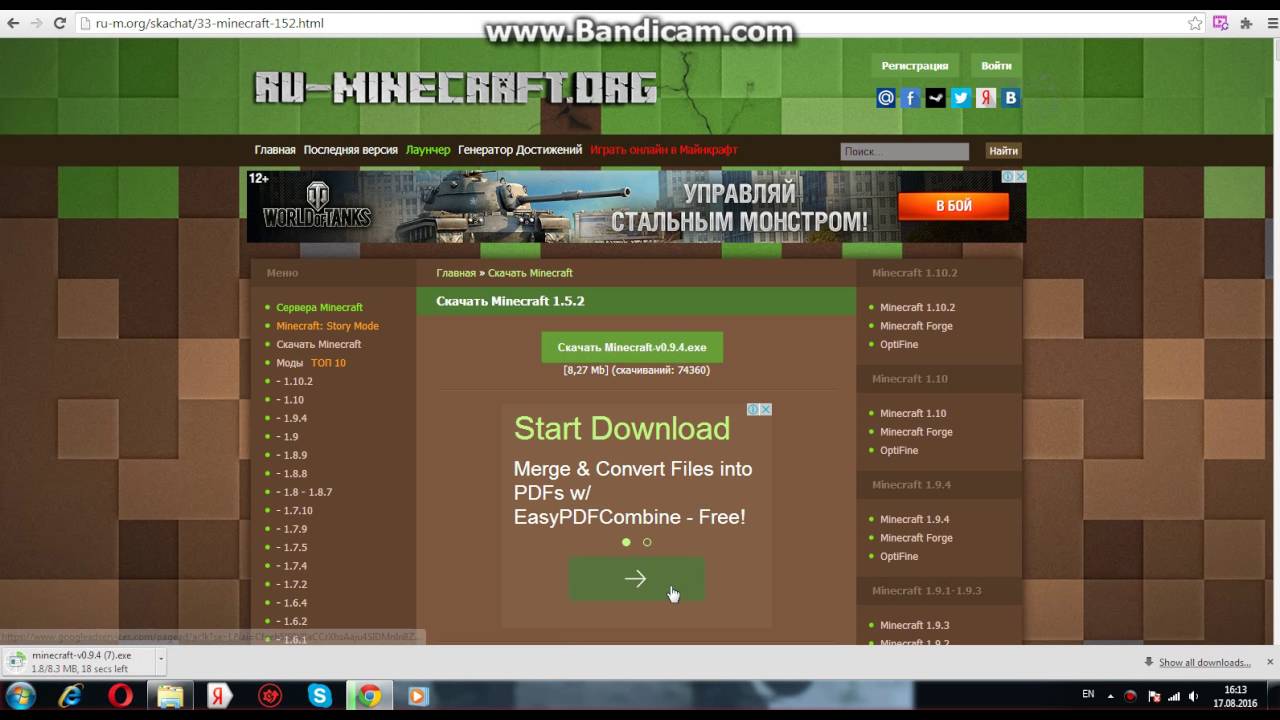
Task: Open File Explorer in taskbar
Action: [x=171, y=696]
